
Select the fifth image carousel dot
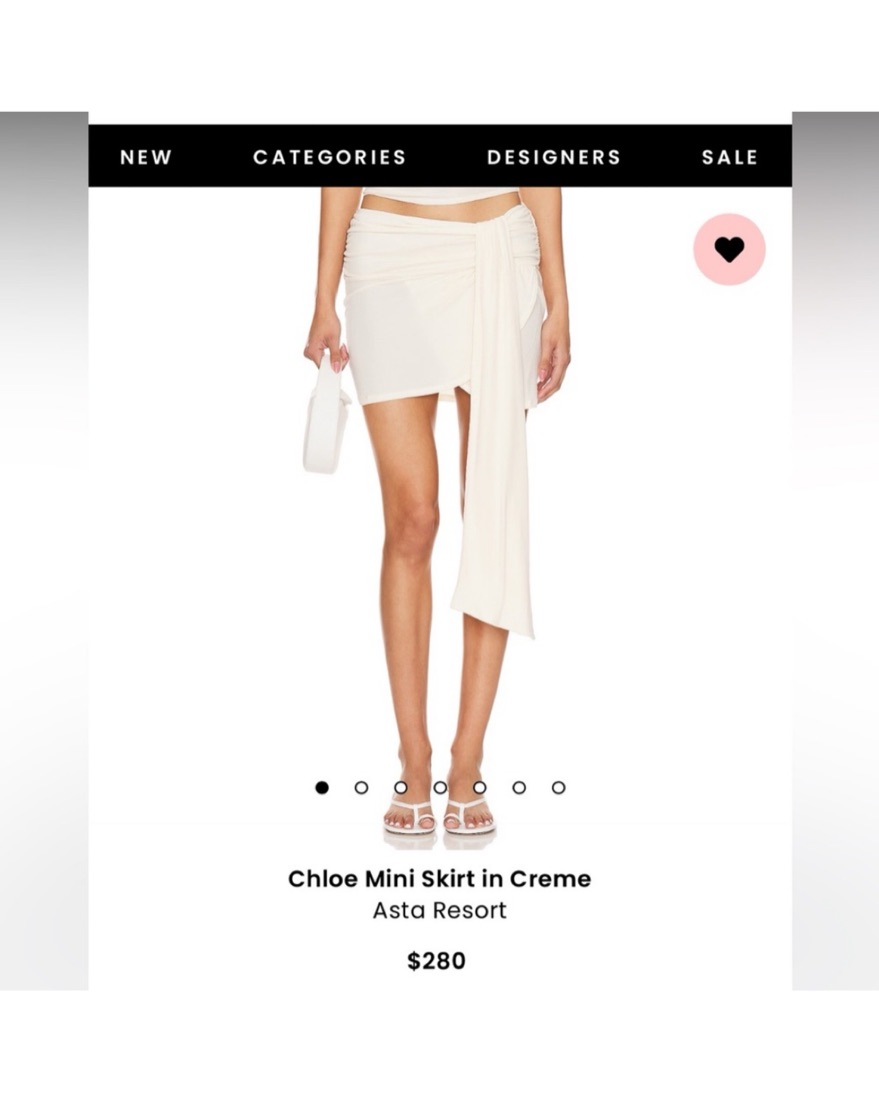(479, 788)
